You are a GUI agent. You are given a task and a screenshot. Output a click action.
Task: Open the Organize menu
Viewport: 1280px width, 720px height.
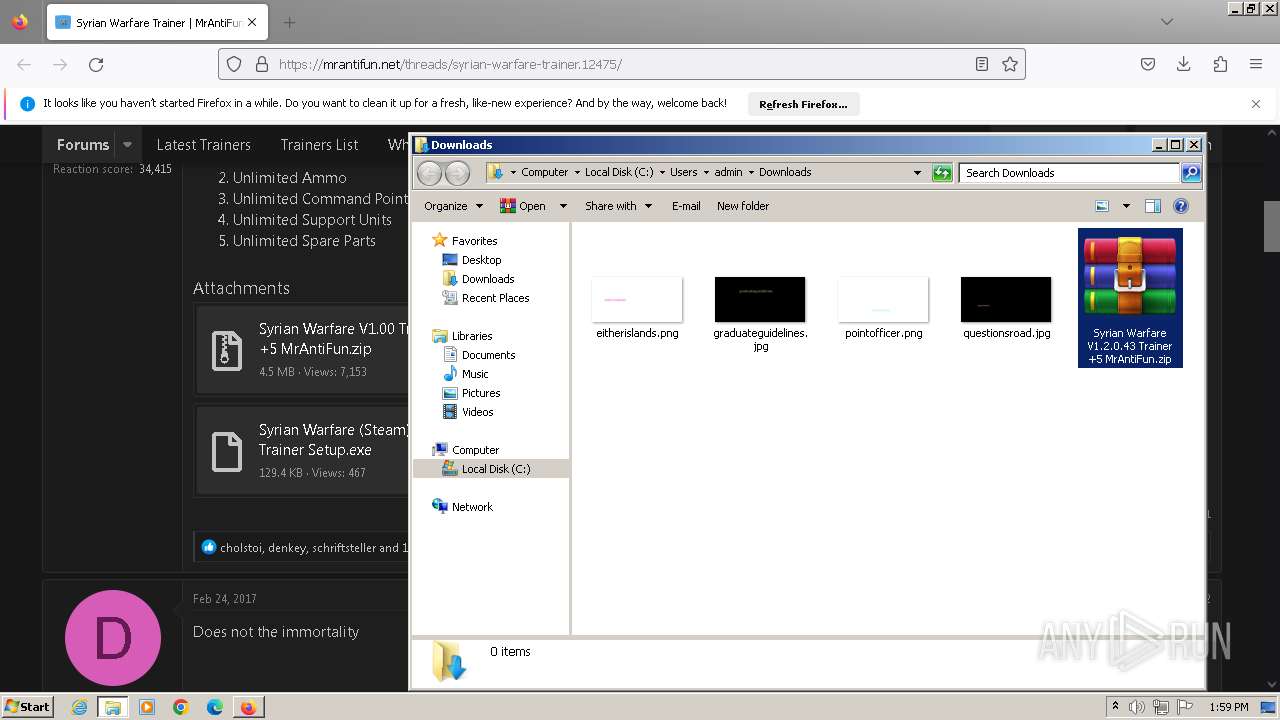(453, 206)
